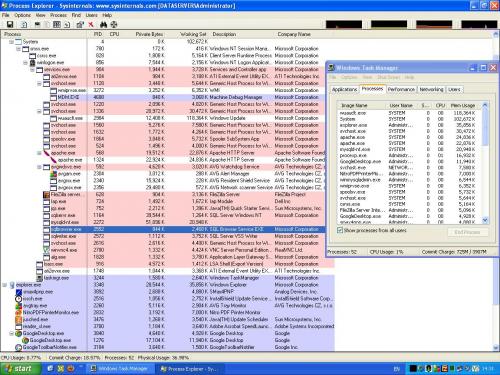Viewport: 500px width, 375px height.
Task: Click the Company Name column header
Action: tap(294, 34)
